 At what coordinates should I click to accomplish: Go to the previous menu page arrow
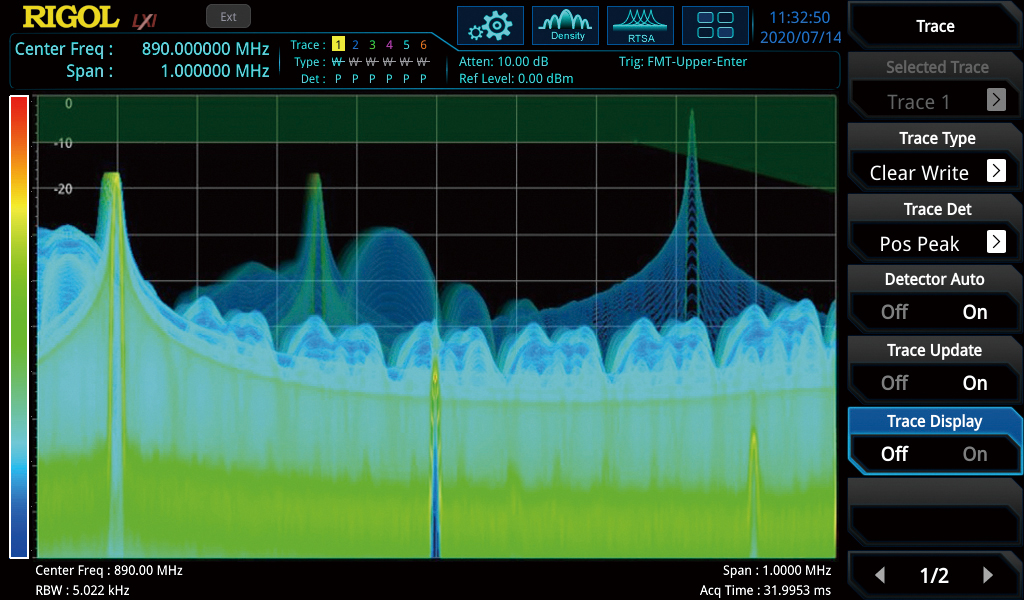point(880,575)
